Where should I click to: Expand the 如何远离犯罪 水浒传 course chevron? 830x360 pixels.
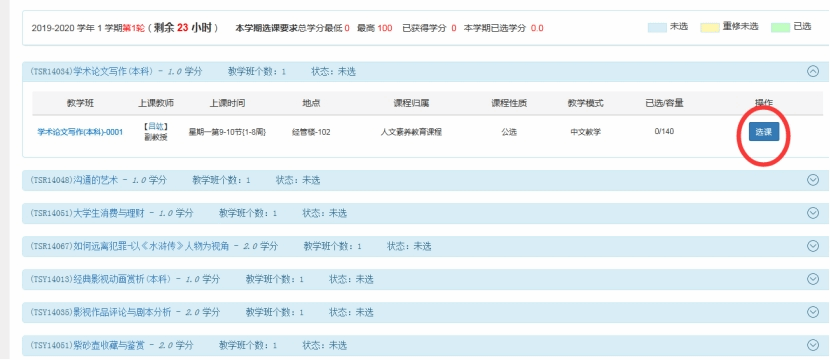pos(814,246)
